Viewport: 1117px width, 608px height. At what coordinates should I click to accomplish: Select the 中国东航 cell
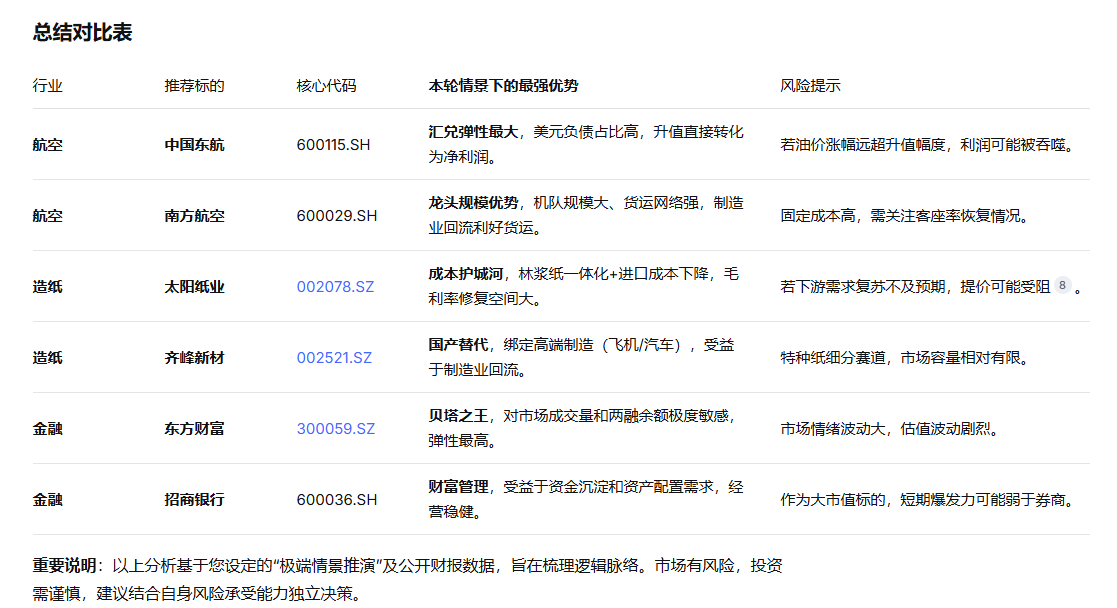194,145
